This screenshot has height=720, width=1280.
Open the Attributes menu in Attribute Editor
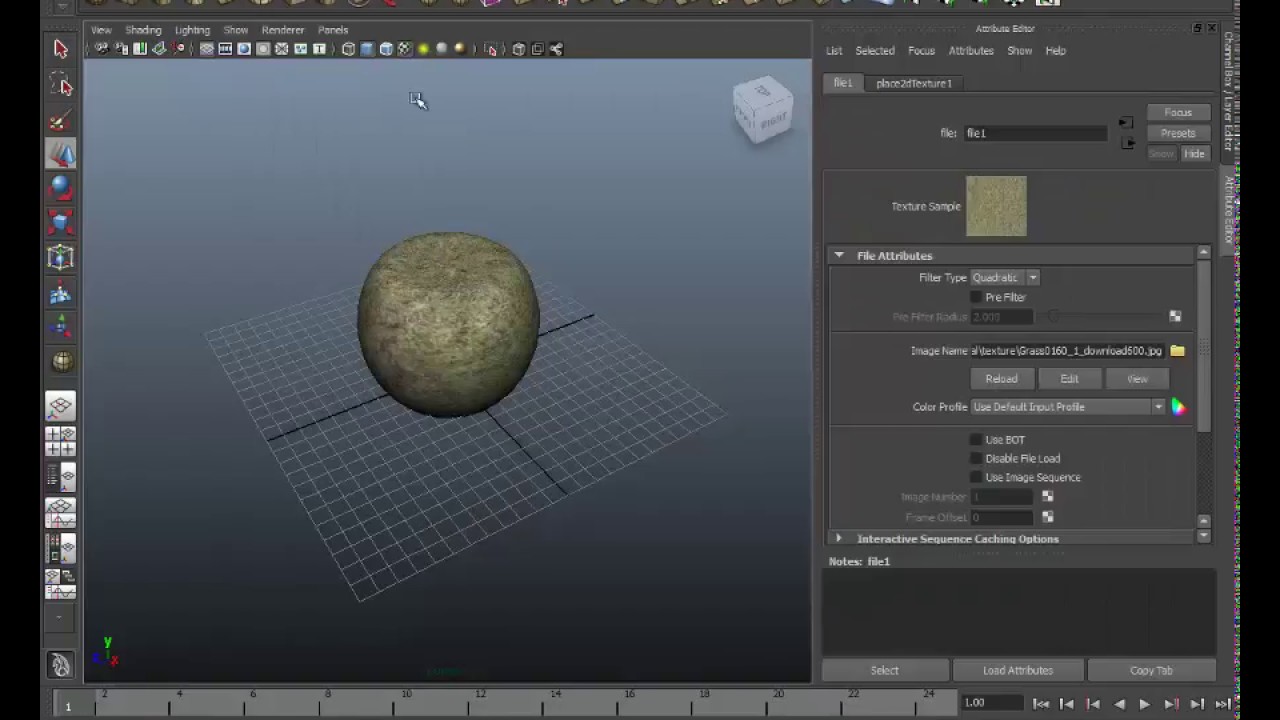[971, 51]
